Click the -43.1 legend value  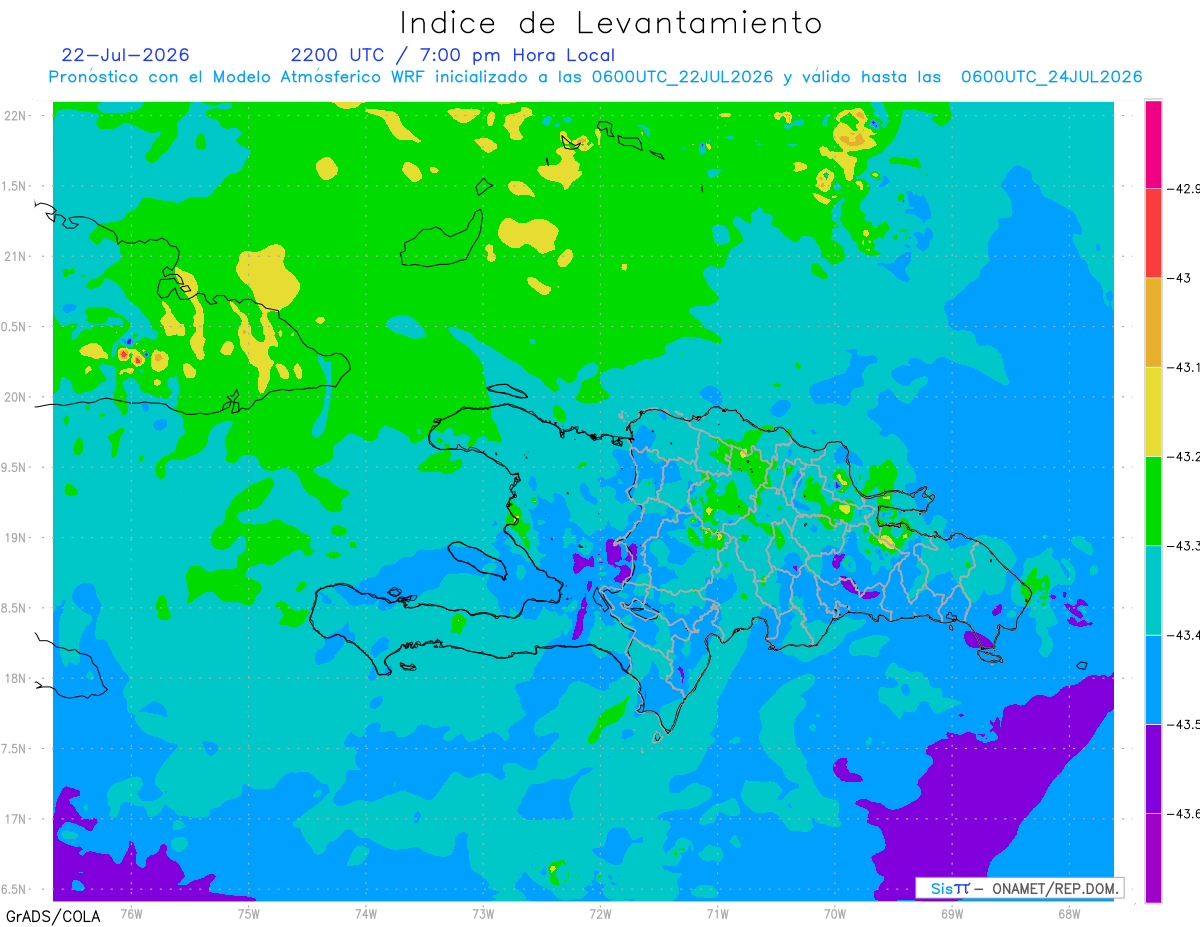click(1183, 367)
